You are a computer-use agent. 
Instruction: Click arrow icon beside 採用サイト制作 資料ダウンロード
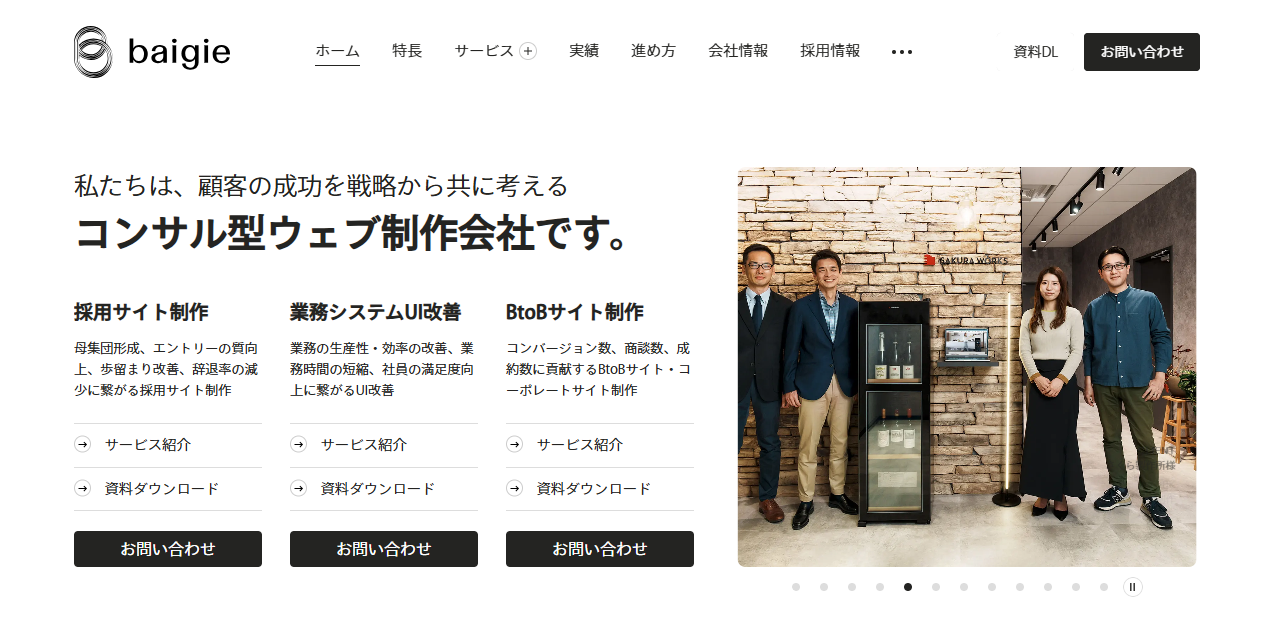point(82,489)
